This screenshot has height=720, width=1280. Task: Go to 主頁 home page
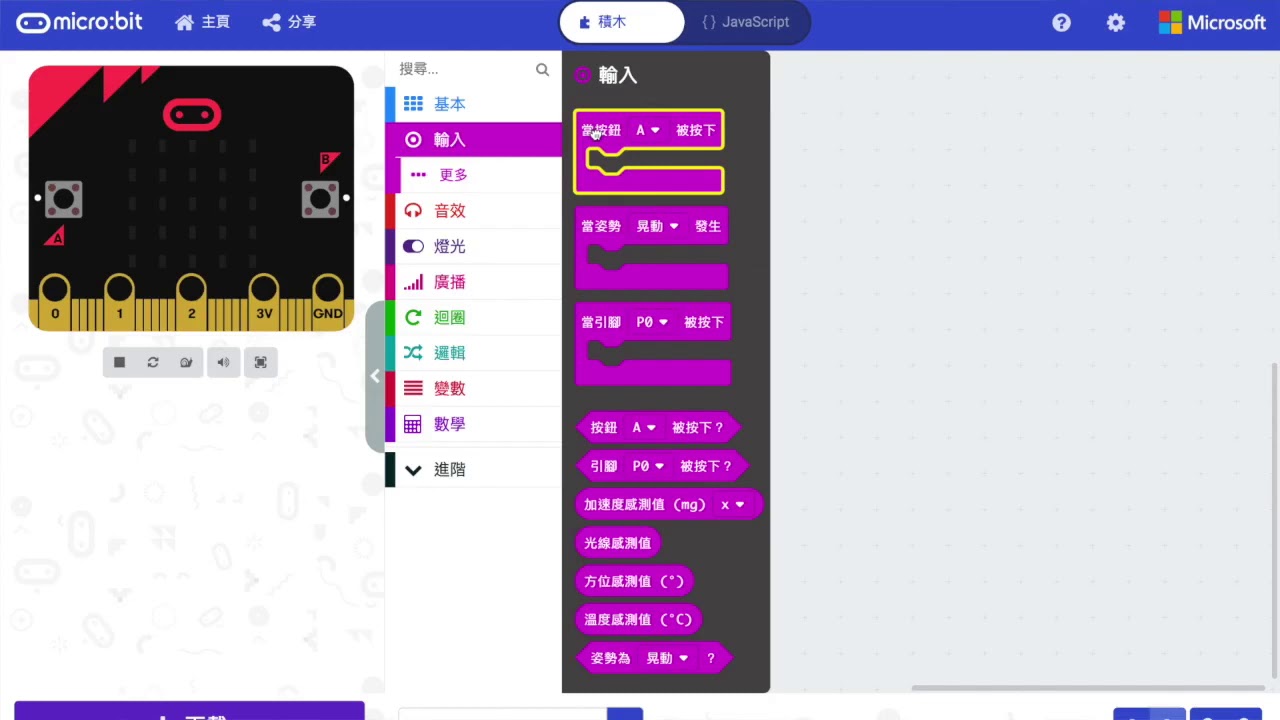tap(202, 22)
